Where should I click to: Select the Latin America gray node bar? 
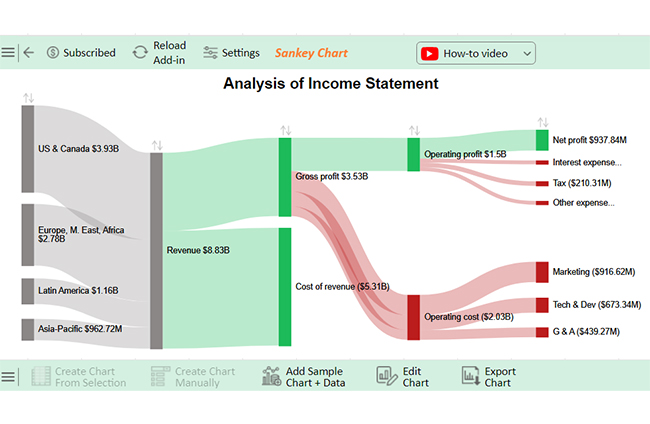(x=28, y=291)
